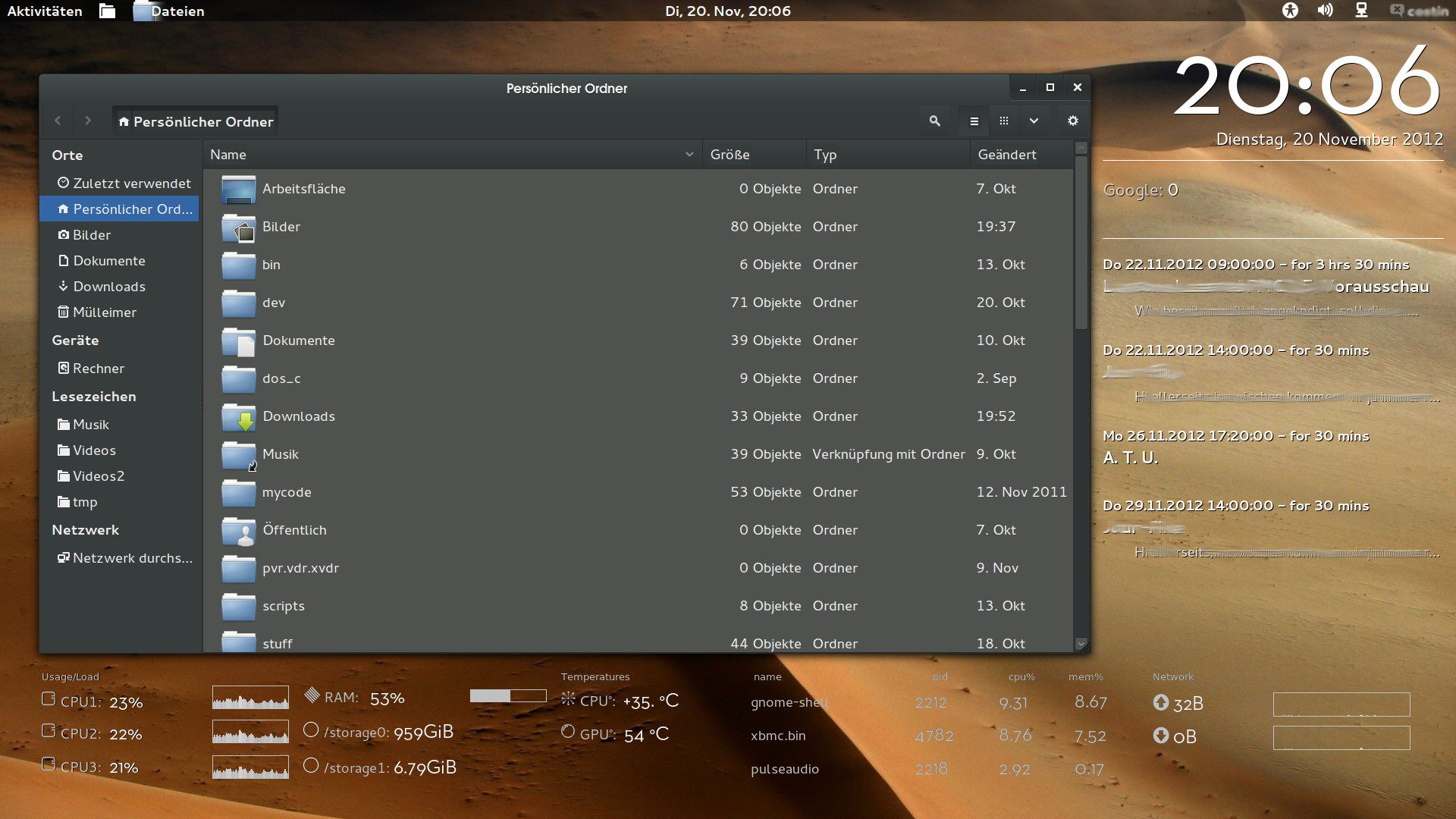The image size is (1456, 819).
Task: Click the back navigation arrow
Action: point(58,121)
